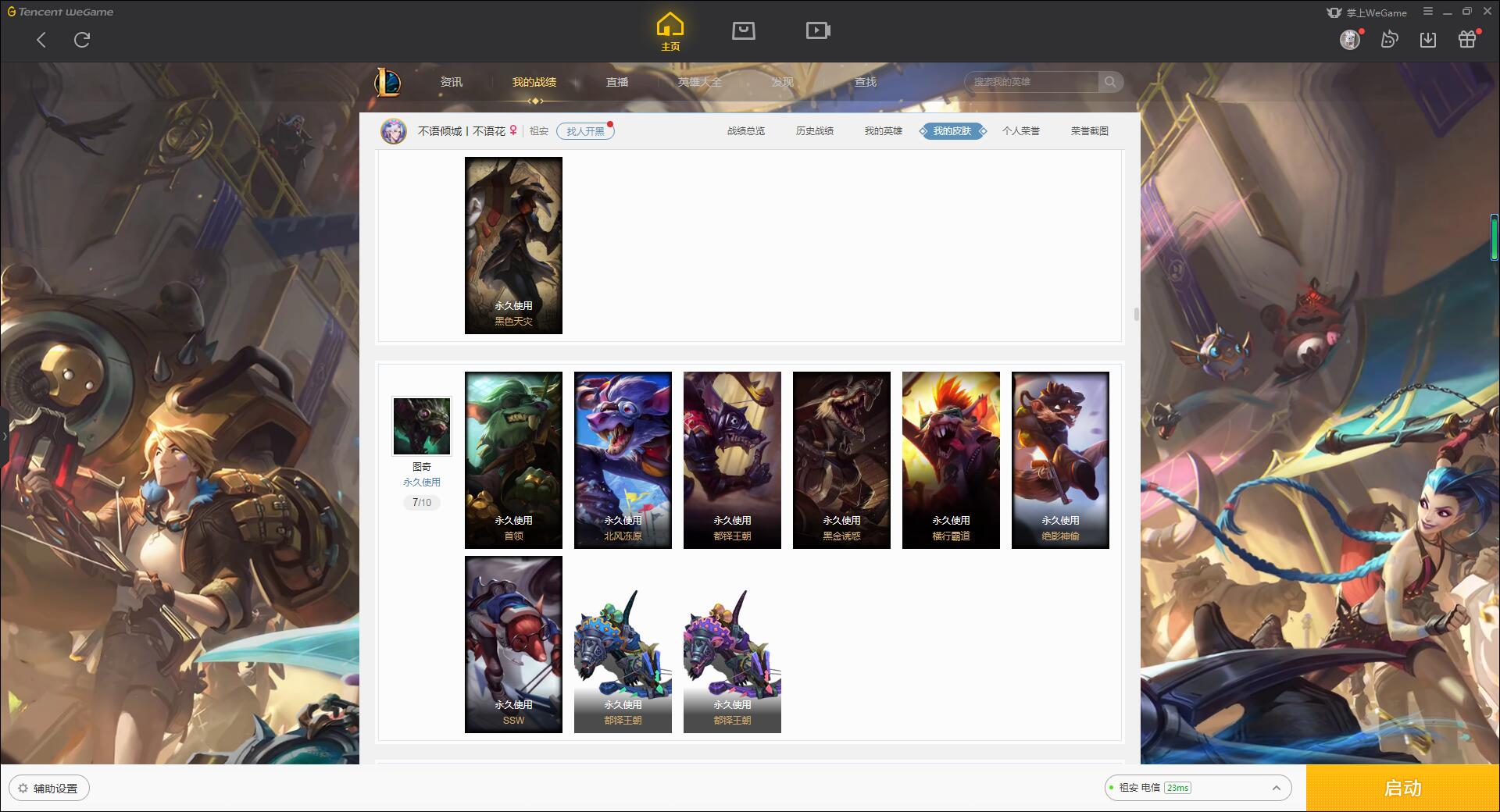
Task: Open the user avatar in top right
Action: [x=1350, y=39]
